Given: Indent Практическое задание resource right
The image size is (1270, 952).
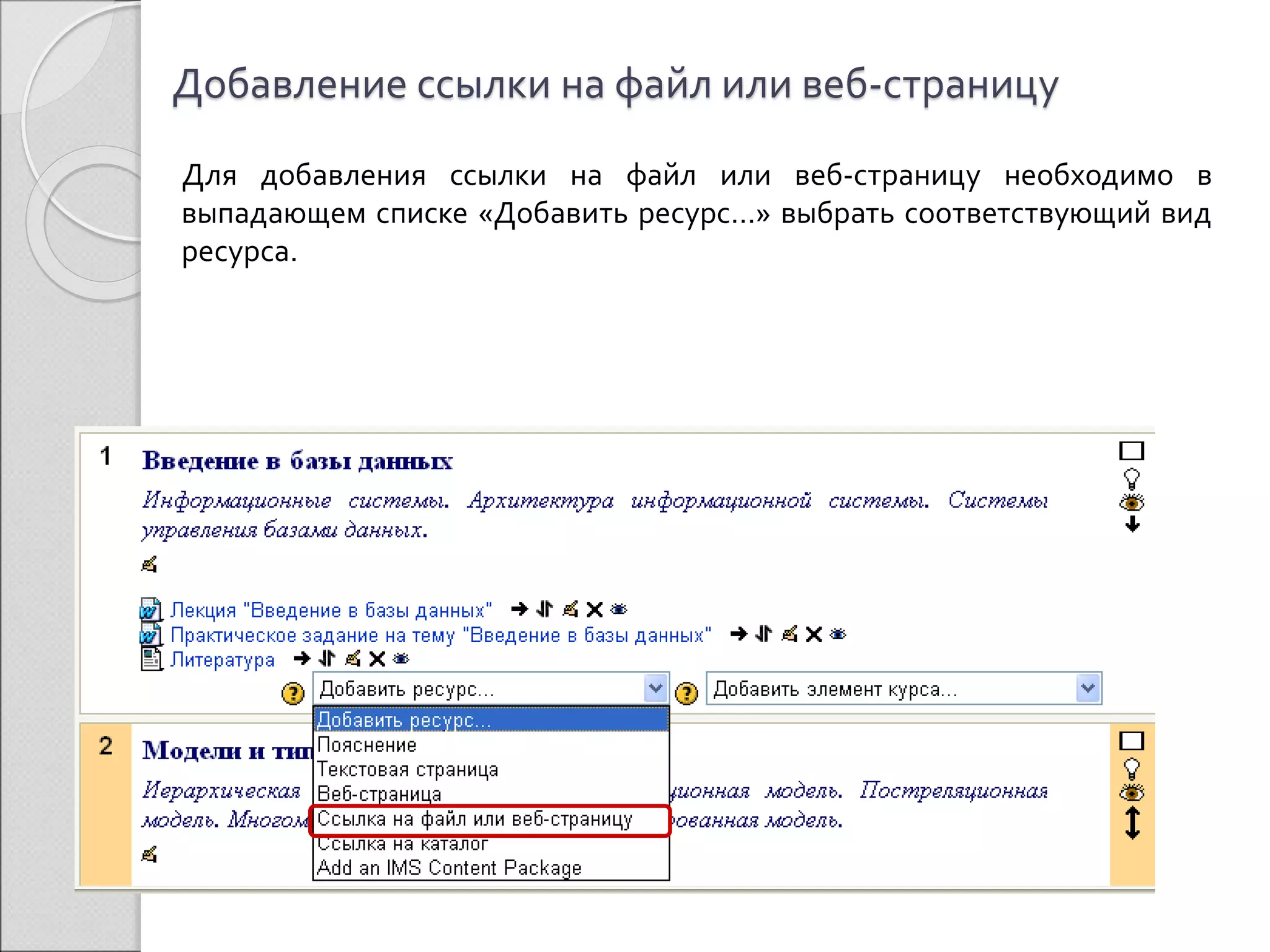Looking at the screenshot, I should pos(739,634).
